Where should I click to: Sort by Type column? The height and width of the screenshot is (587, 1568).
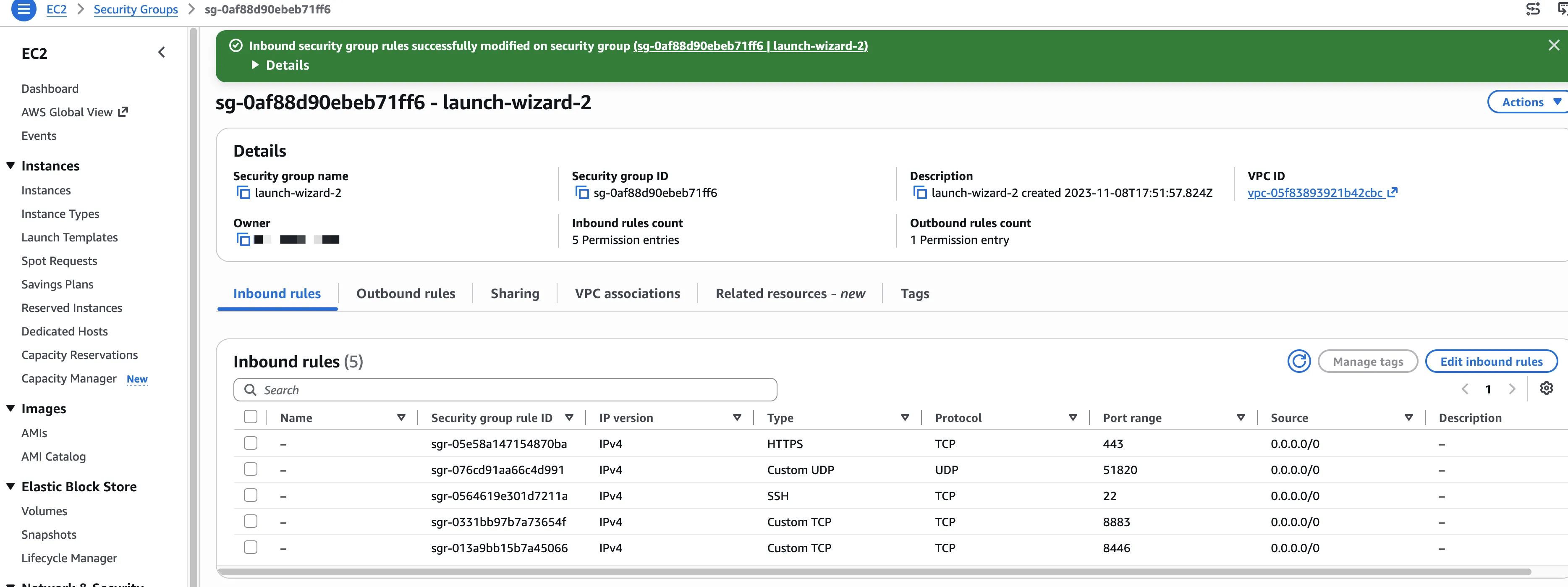(x=905, y=418)
